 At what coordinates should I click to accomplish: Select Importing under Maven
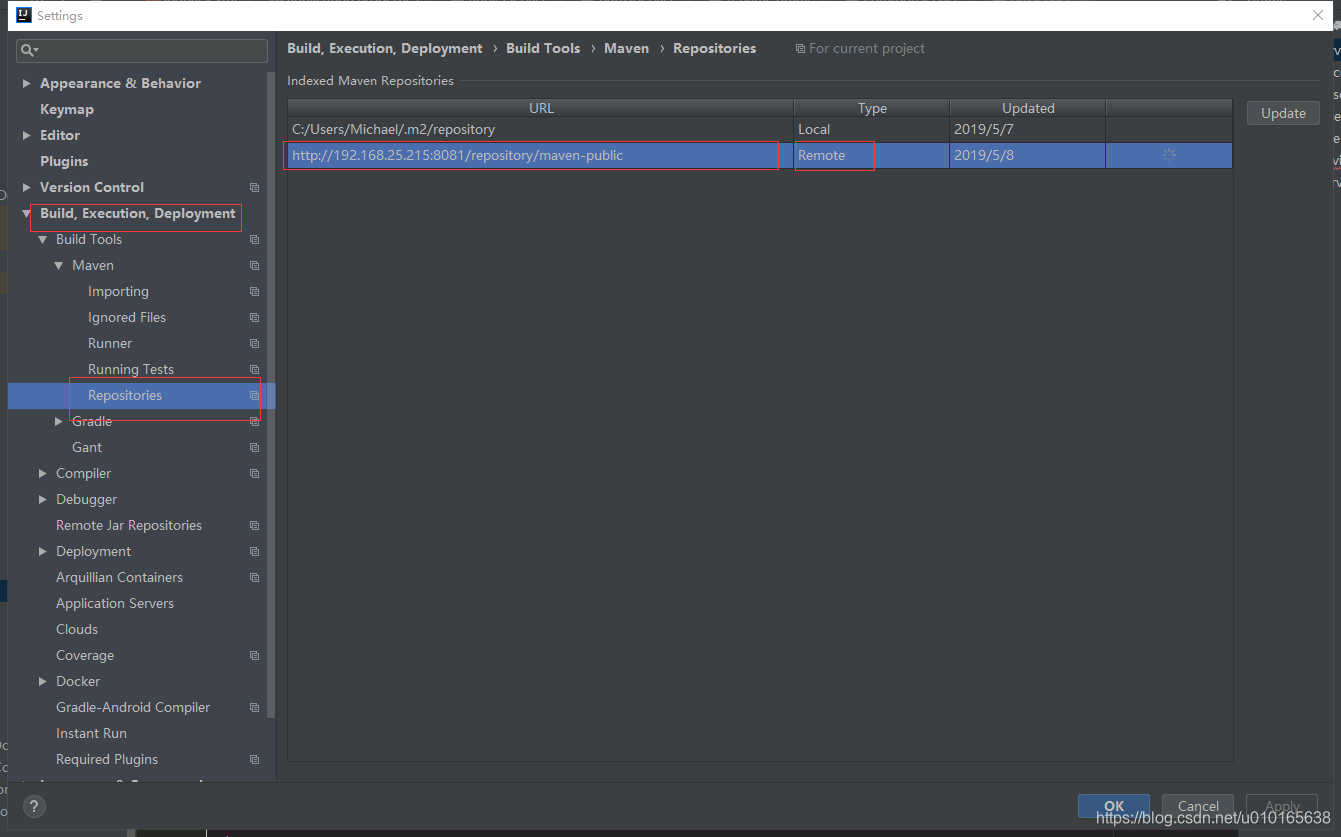(x=118, y=291)
